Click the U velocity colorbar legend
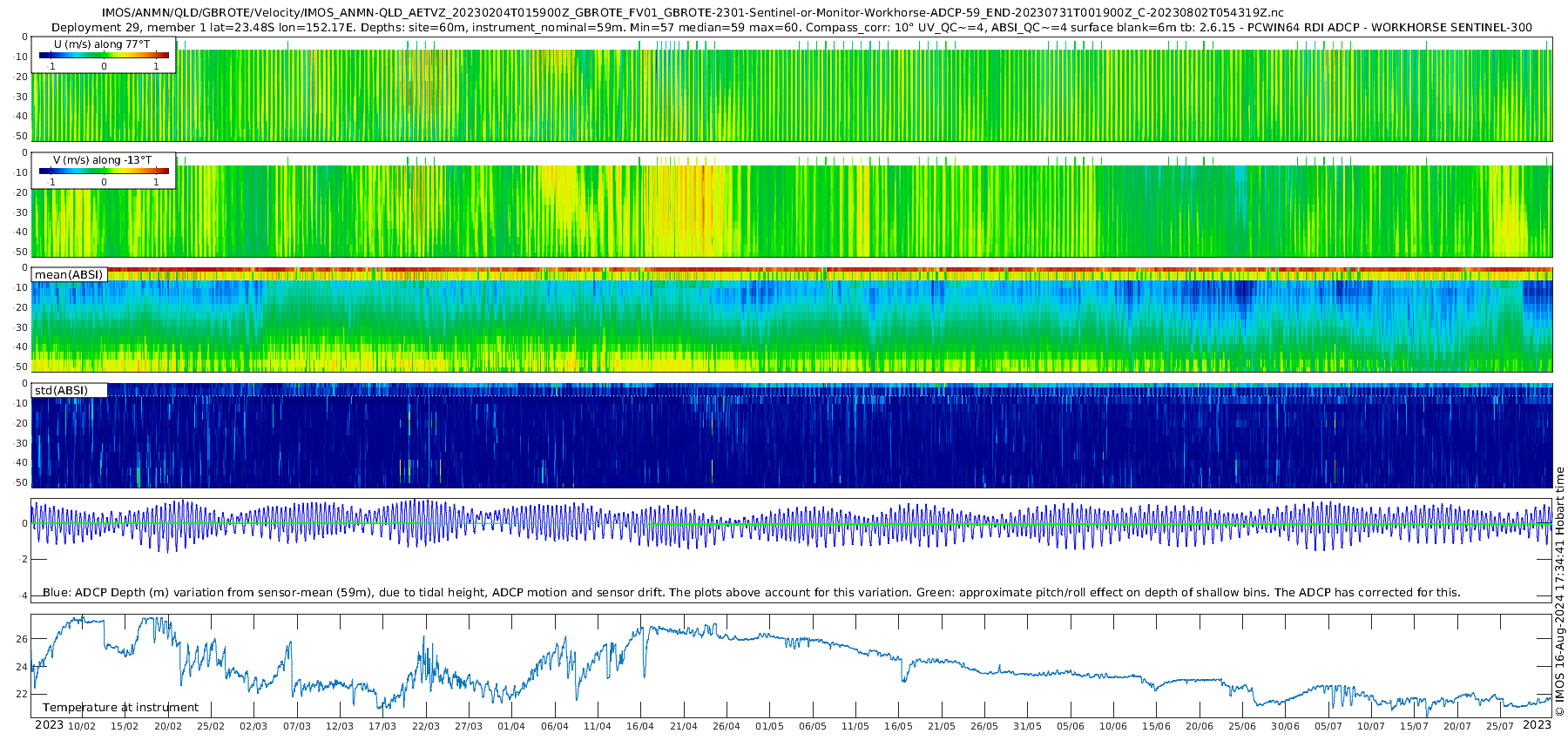This screenshot has width=1568, height=740. (104, 55)
